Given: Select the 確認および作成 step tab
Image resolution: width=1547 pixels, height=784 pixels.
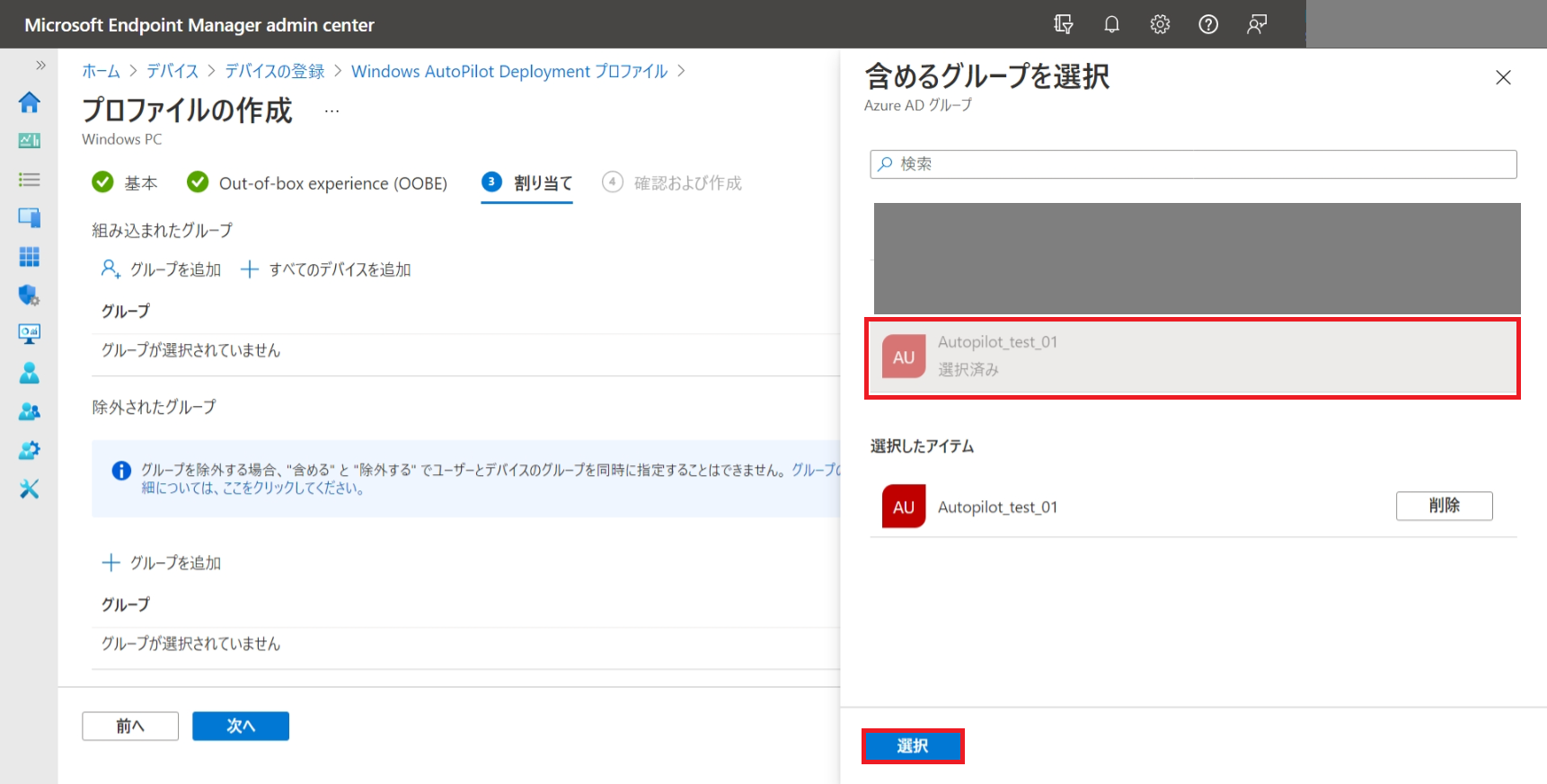Looking at the screenshot, I should [672, 182].
